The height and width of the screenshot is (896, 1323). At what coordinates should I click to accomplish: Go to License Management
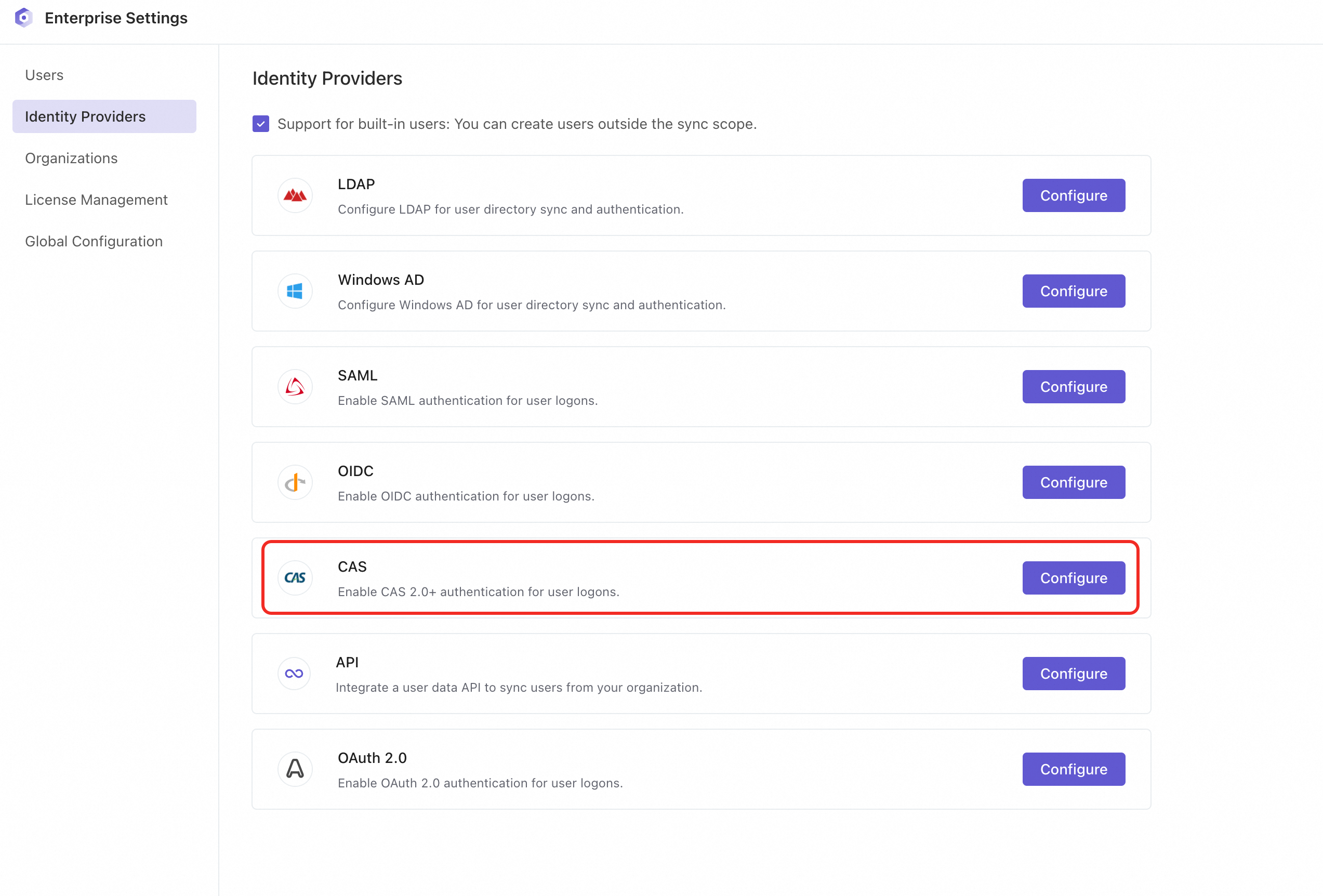[96, 200]
